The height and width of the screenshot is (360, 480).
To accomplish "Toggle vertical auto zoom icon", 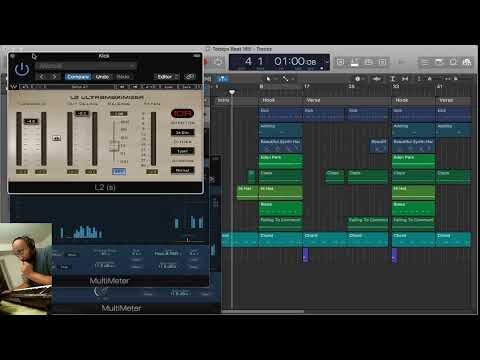I will click(x=393, y=79).
